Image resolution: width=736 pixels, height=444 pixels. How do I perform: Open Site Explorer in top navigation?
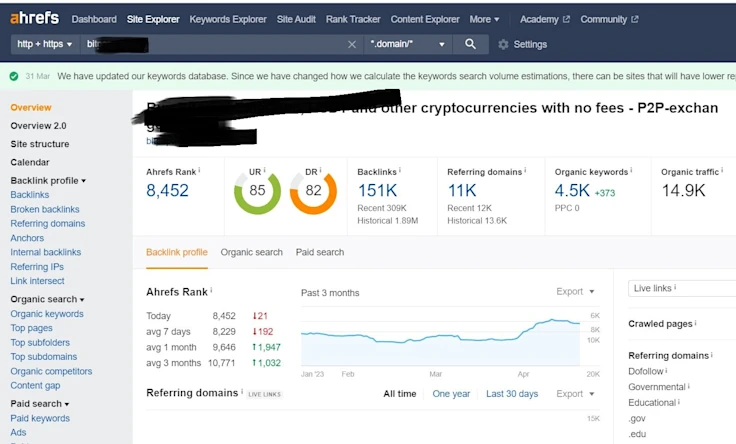pyautogui.click(x=153, y=19)
